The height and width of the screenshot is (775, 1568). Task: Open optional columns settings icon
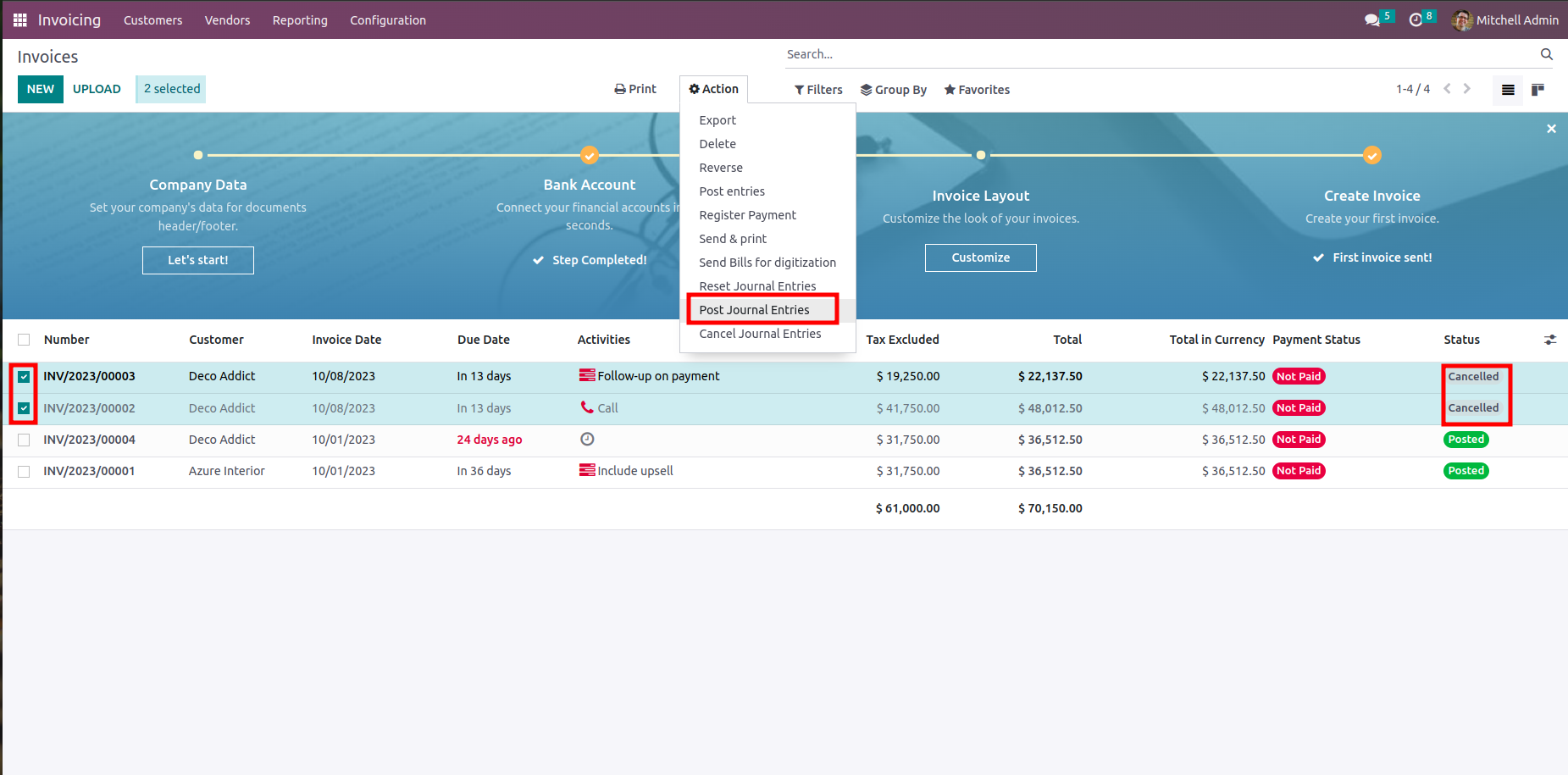[x=1549, y=340]
